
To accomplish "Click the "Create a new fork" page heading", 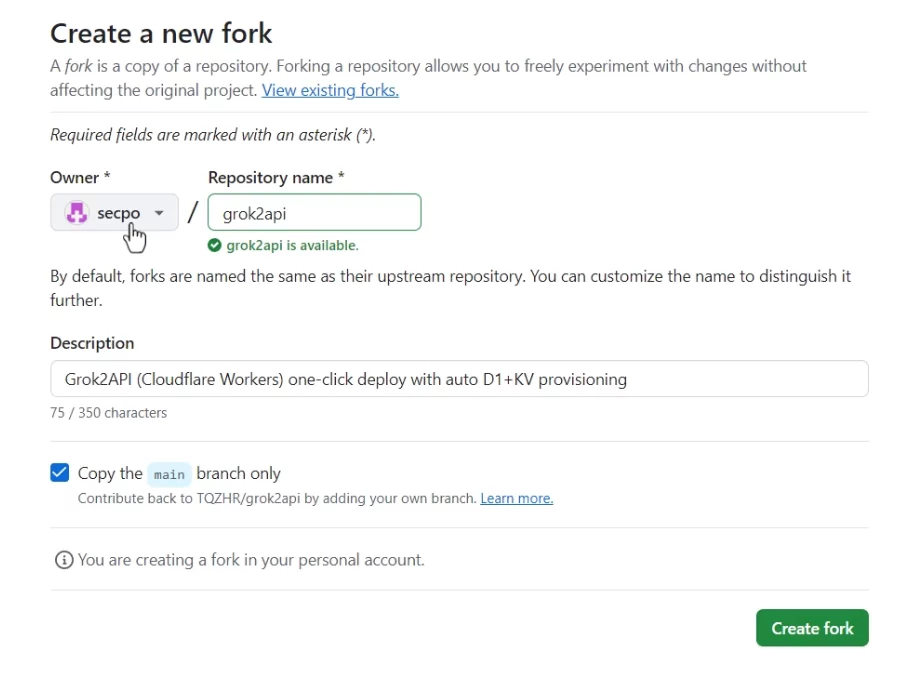I will click(x=161, y=33).
